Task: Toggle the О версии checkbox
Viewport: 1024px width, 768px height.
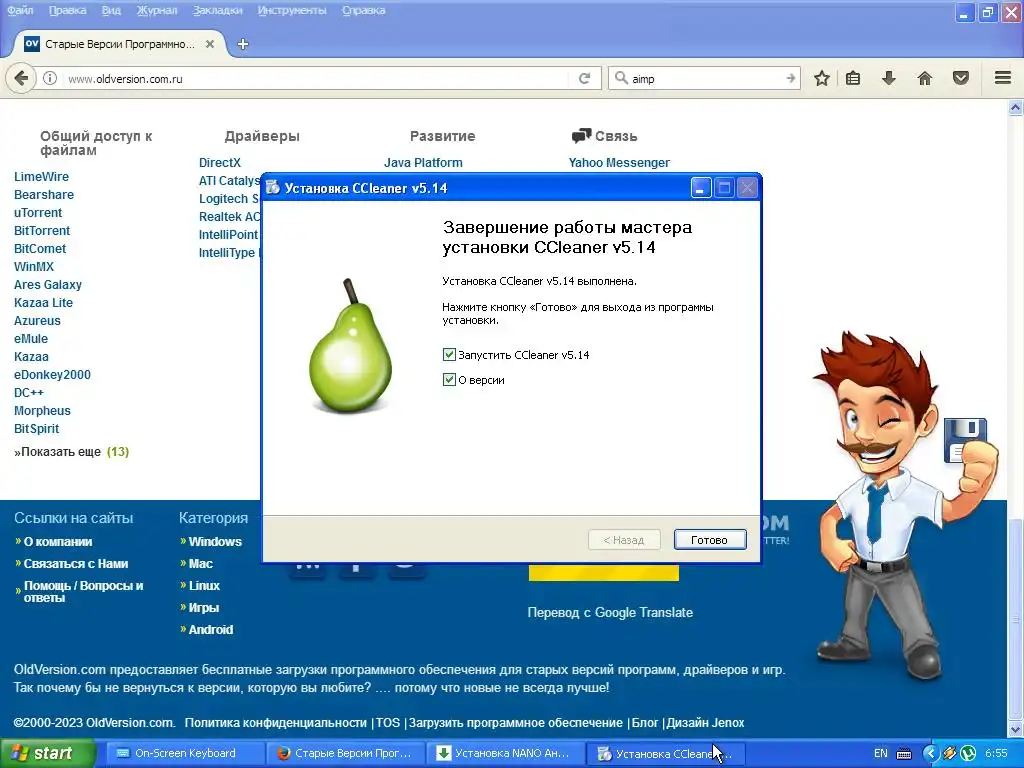Action: pyautogui.click(x=449, y=379)
